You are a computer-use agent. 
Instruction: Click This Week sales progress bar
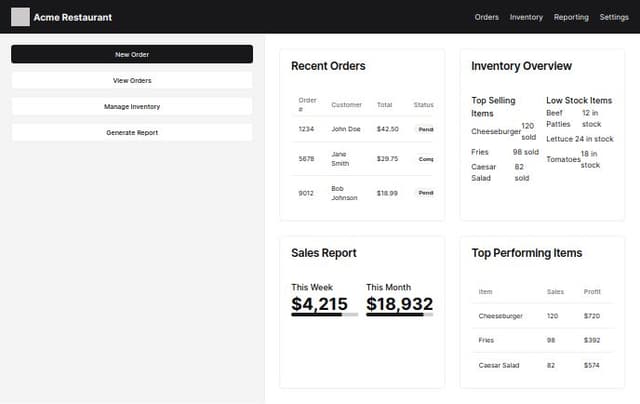click(x=324, y=315)
